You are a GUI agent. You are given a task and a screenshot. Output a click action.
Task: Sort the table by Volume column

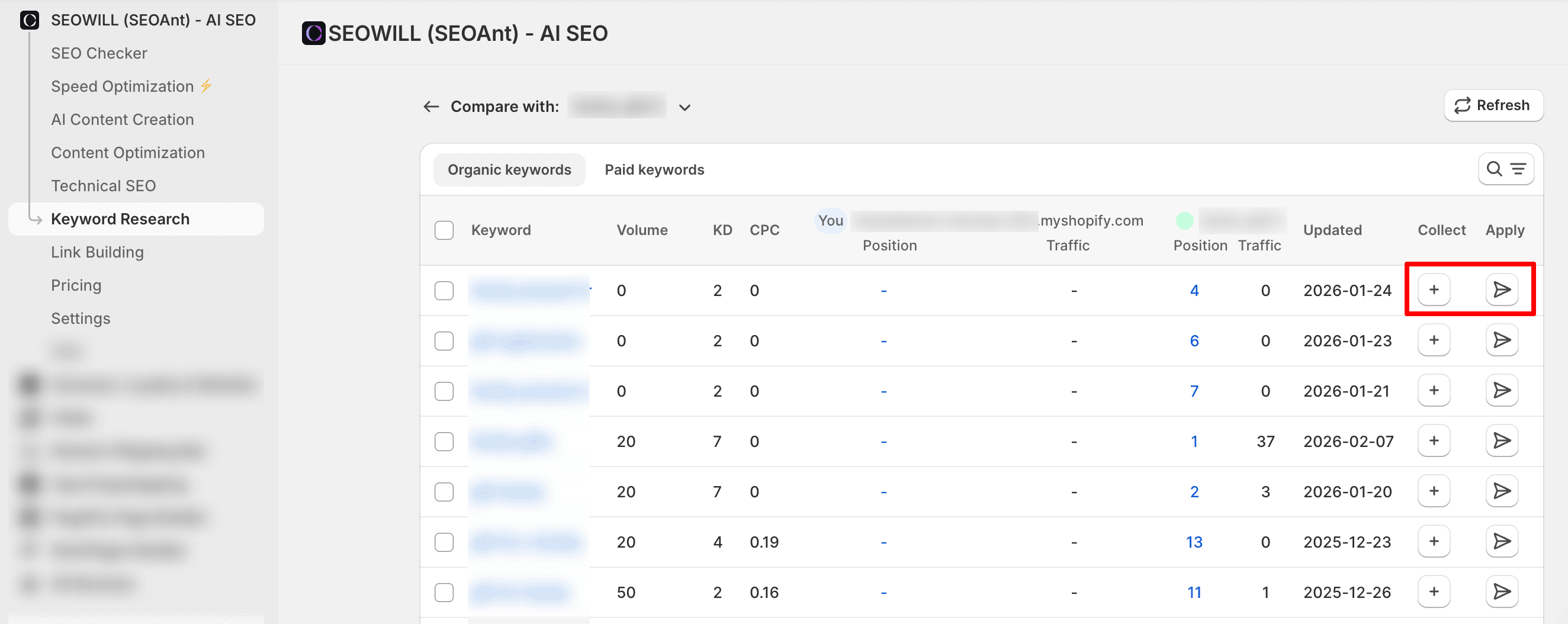[x=641, y=230]
